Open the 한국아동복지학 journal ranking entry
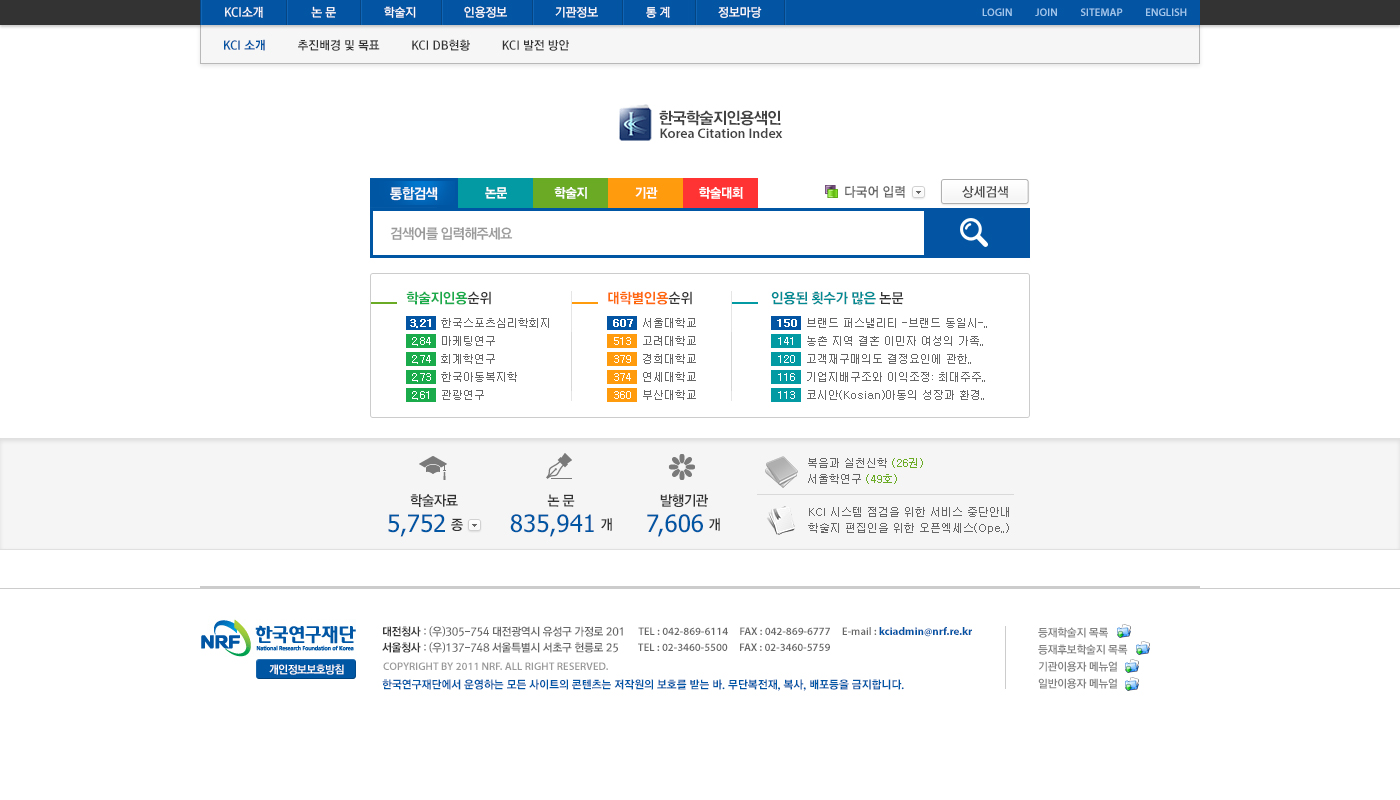This screenshot has width=1400, height=800. [479, 377]
